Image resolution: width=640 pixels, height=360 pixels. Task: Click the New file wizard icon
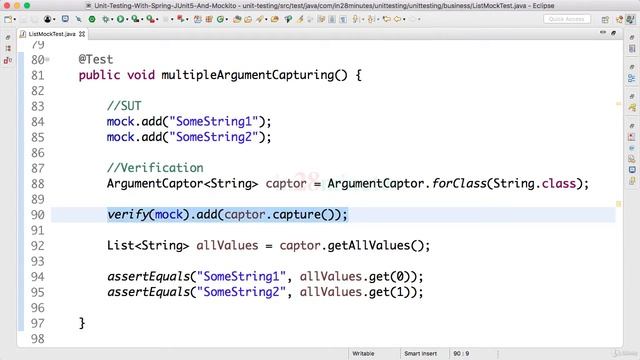(x=8, y=19)
